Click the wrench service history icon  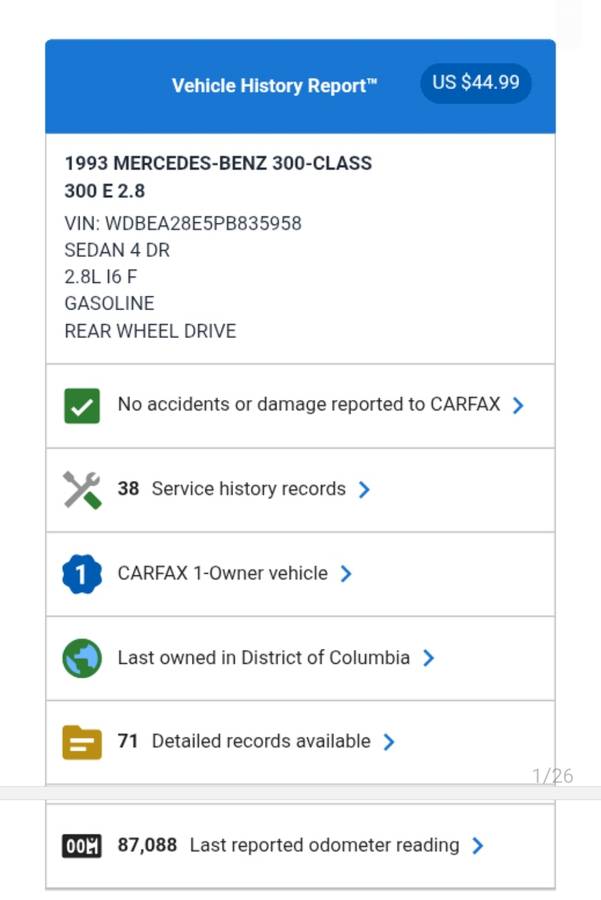[x=82, y=490]
